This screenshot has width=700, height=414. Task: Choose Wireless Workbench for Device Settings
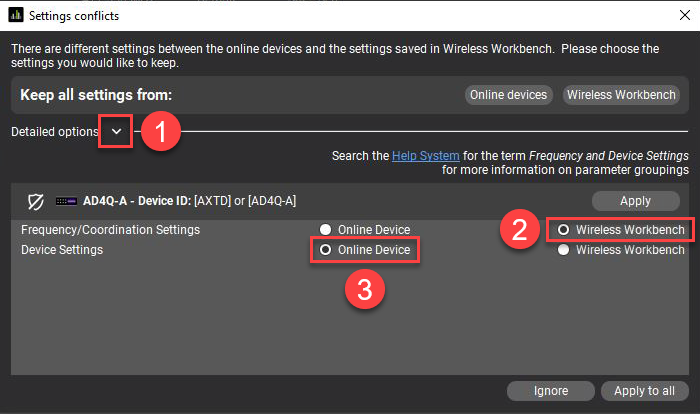click(x=563, y=250)
